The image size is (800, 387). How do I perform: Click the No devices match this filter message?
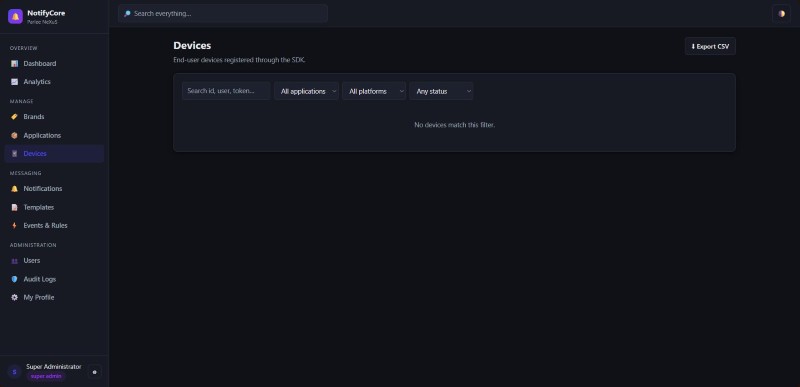455,125
